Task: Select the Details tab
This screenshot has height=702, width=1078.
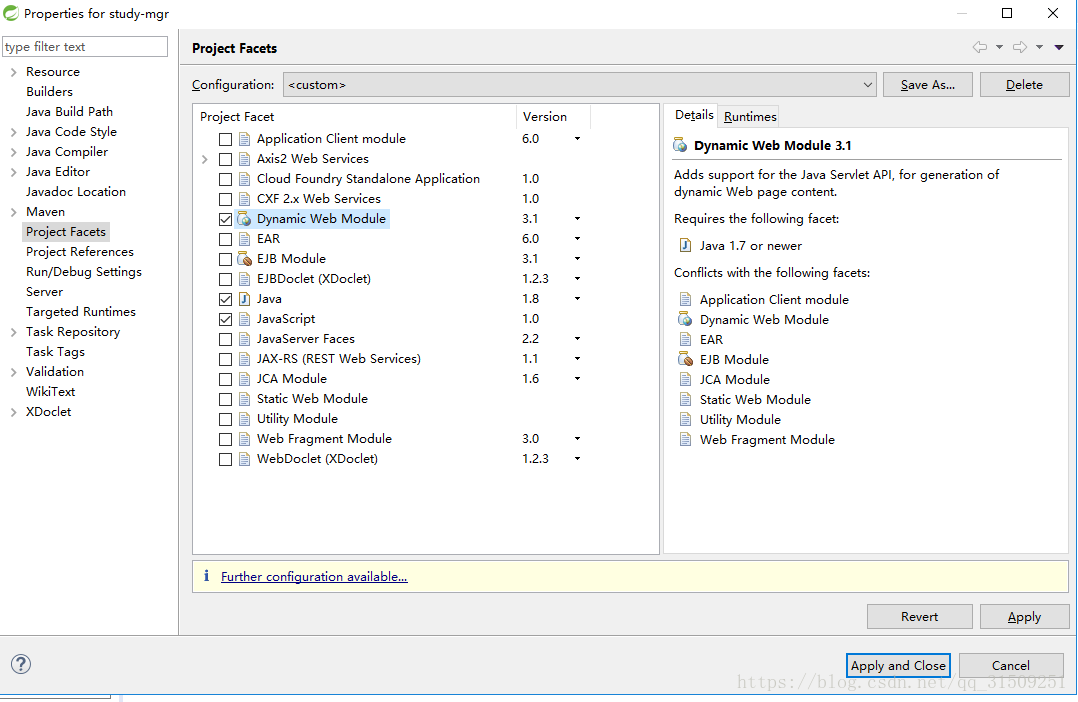Action: coord(694,115)
